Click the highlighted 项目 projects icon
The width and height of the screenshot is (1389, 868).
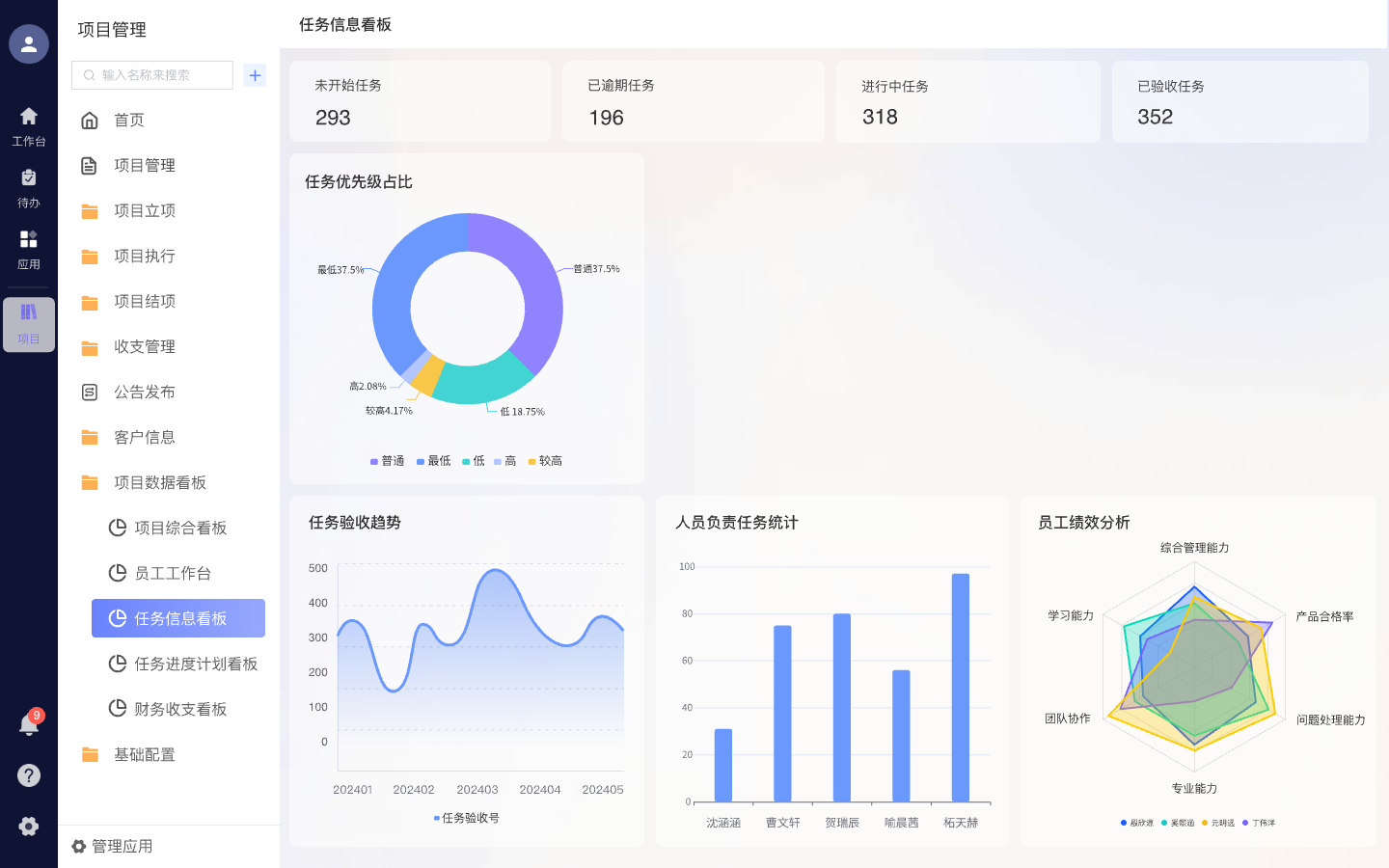click(x=29, y=324)
